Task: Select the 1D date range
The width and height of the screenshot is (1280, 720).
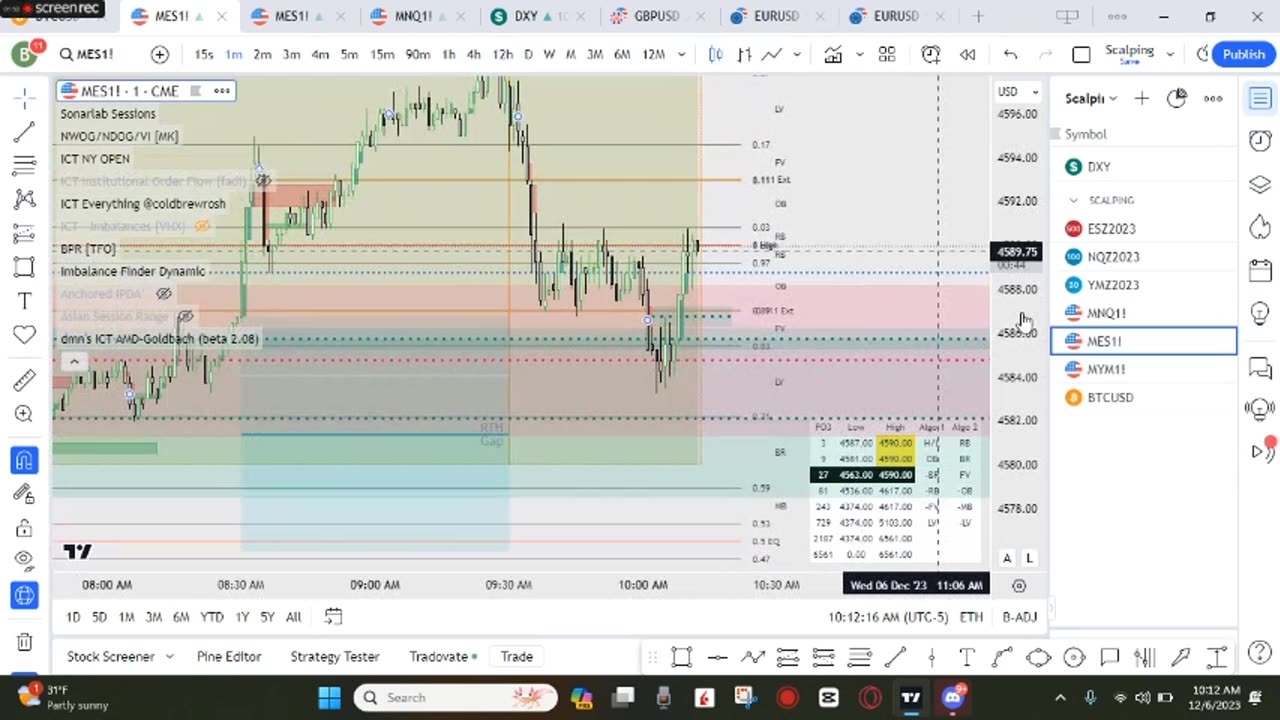Action: click(73, 617)
